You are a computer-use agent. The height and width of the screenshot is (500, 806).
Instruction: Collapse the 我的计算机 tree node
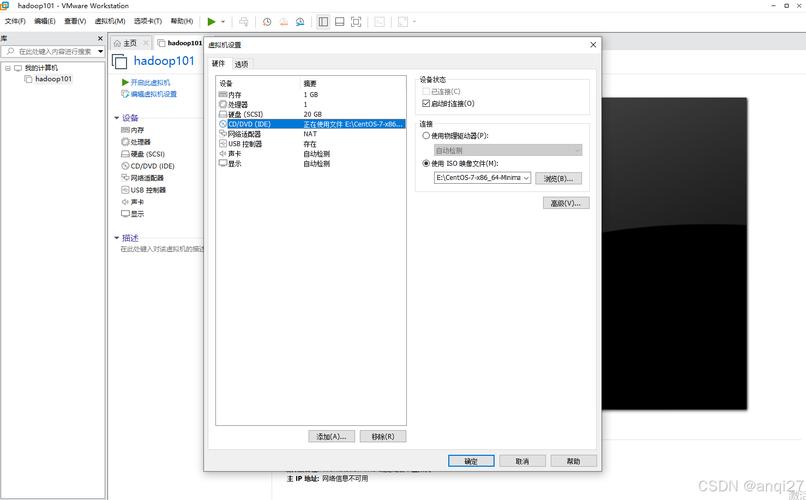tap(8, 68)
